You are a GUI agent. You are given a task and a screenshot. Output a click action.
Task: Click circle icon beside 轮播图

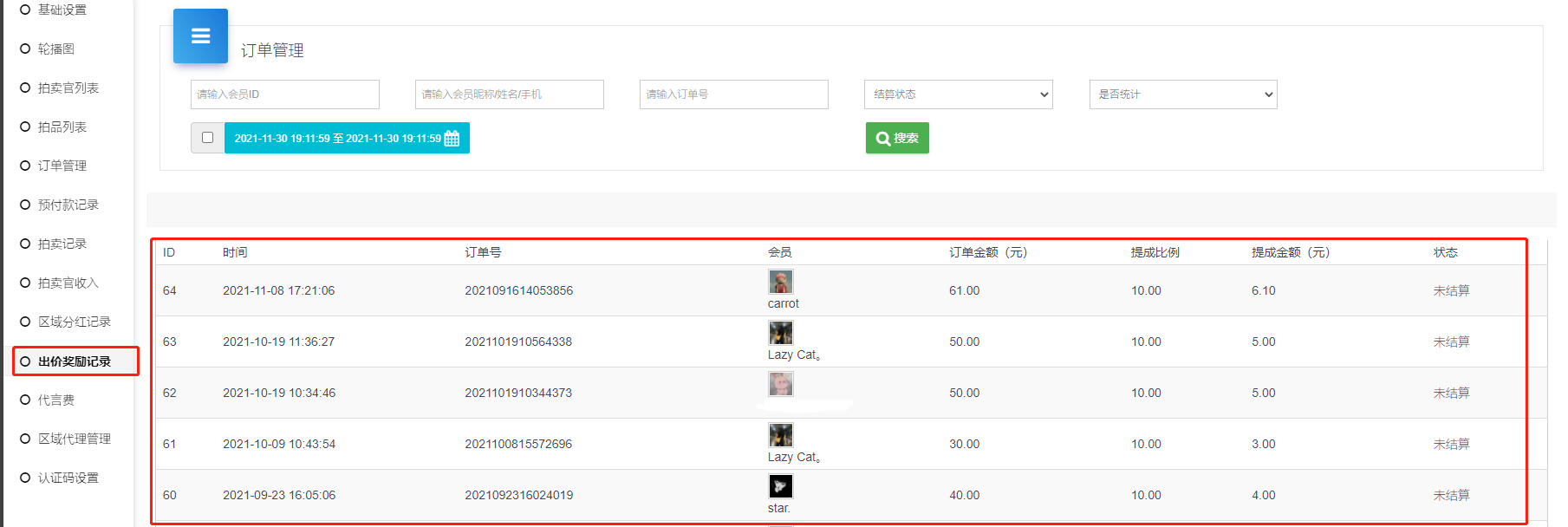click(x=25, y=49)
